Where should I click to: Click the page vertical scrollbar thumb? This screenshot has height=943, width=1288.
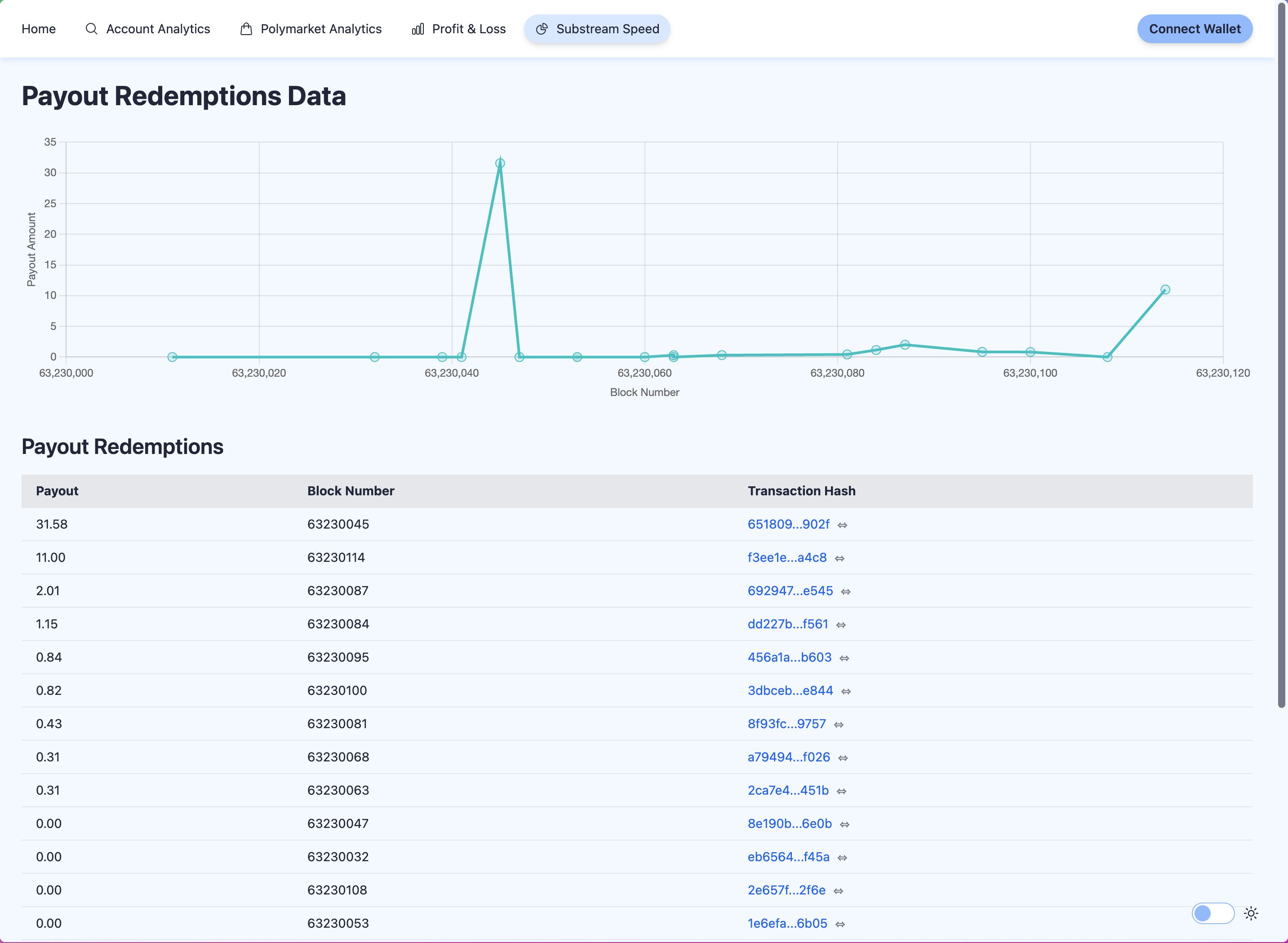tap(1281, 355)
